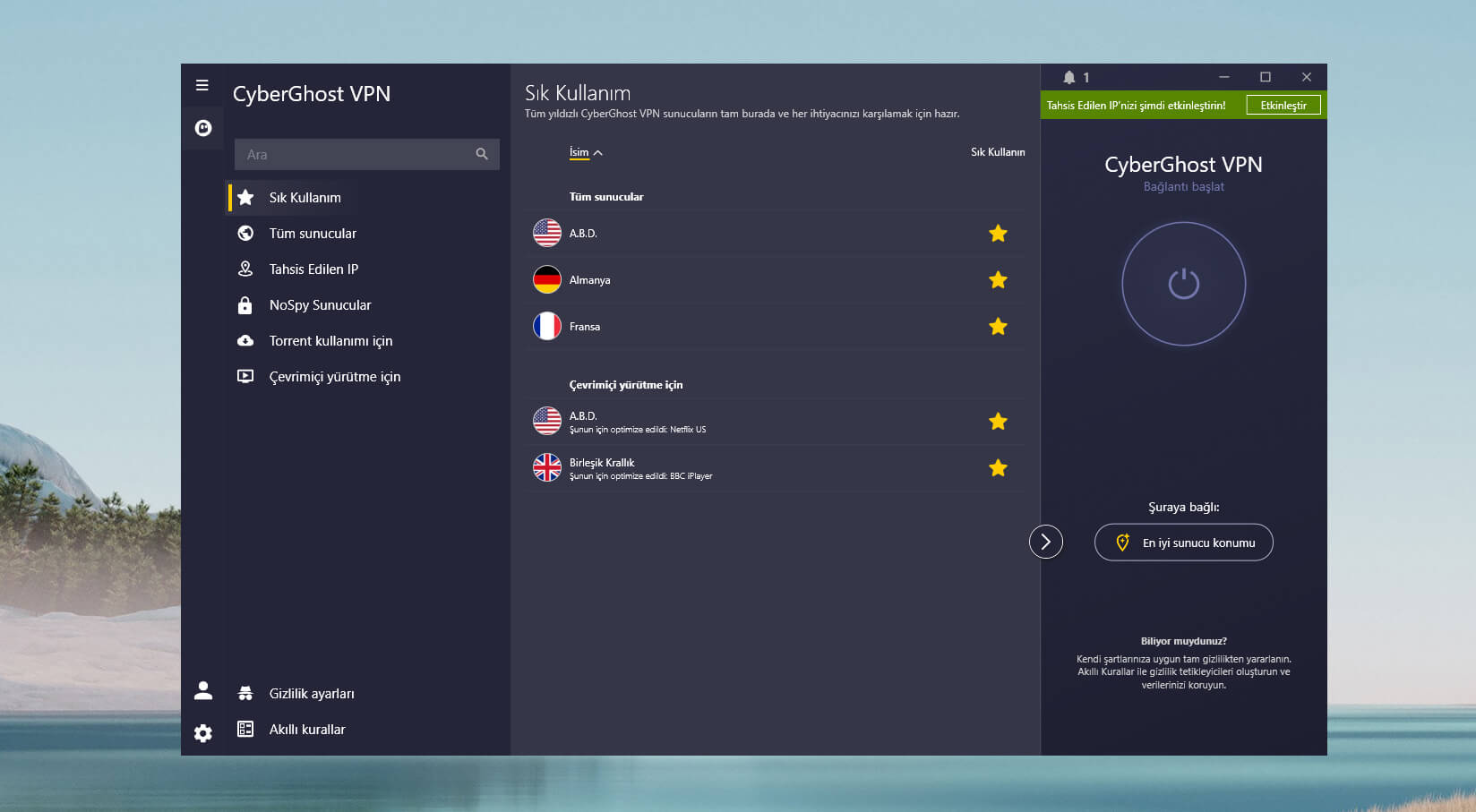Click the Akıllı kurallar list icon
Screen dimensions: 1476x812
coord(245,729)
